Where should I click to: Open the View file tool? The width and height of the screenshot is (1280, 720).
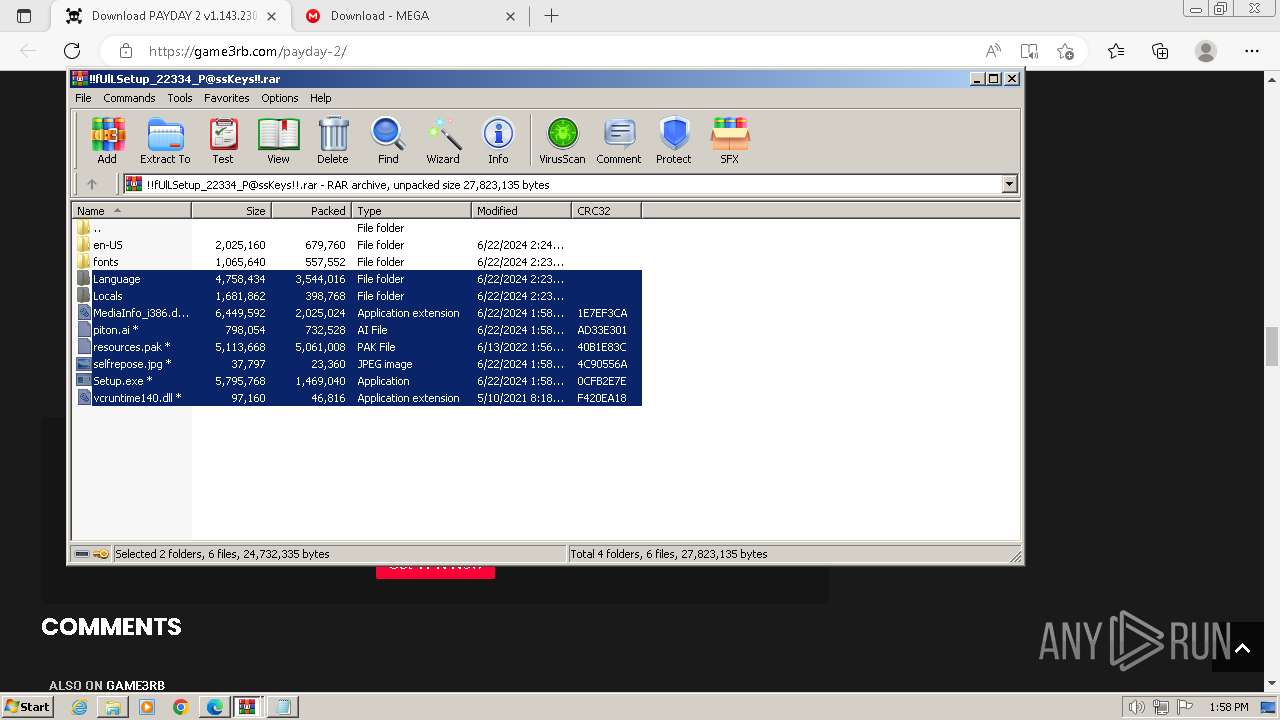click(278, 140)
